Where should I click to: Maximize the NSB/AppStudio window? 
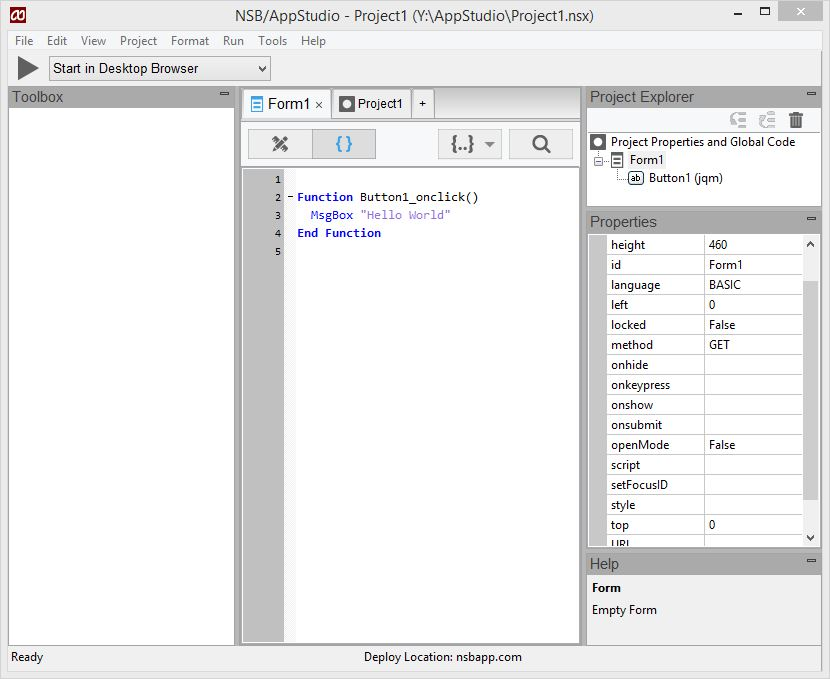(765, 12)
